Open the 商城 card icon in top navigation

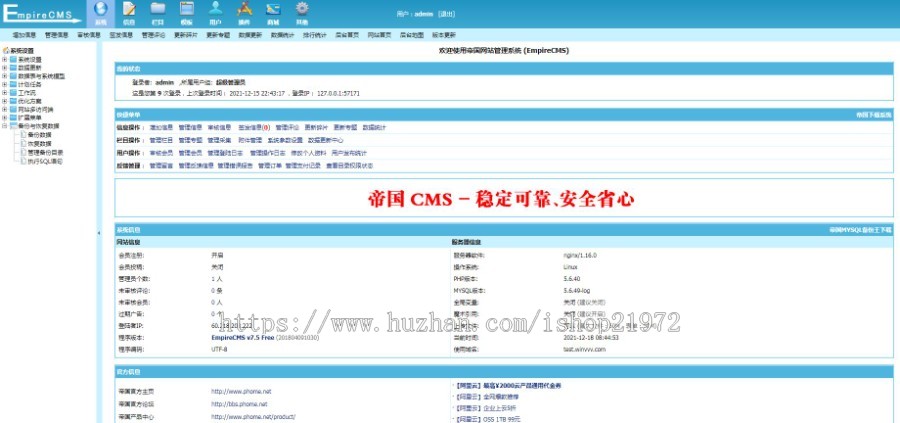click(273, 9)
